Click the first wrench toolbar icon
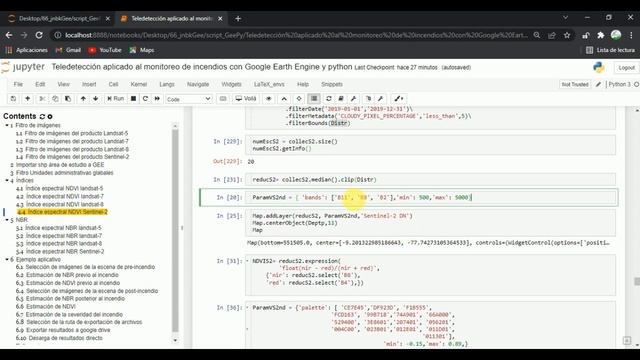Image resolution: width=640 pixels, height=360 pixels. pos(353,99)
